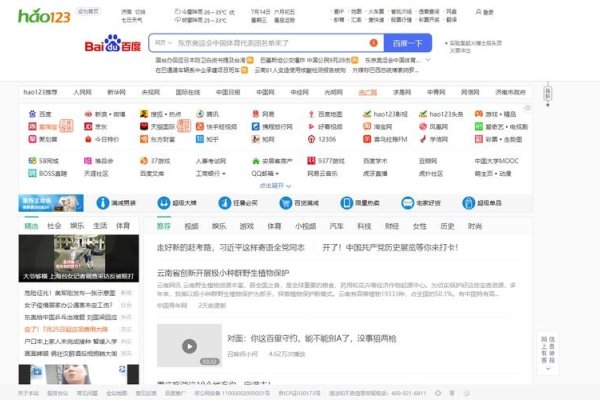Expand the hot search suggestions chevron
The height and width of the screenshot is (400, 600).
[x=428, y=60]
